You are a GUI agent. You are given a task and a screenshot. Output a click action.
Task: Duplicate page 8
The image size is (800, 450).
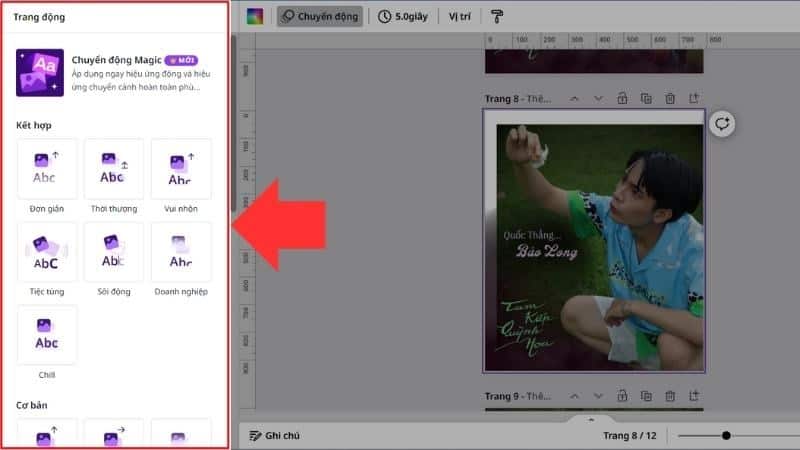pyautogui.click(x=646, y=98)
